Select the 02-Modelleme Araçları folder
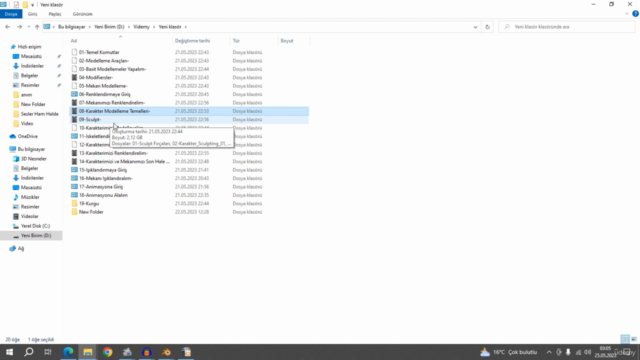The width and height of the screenshot is (640, 360). pyautogui.click(x=104, y=61)
